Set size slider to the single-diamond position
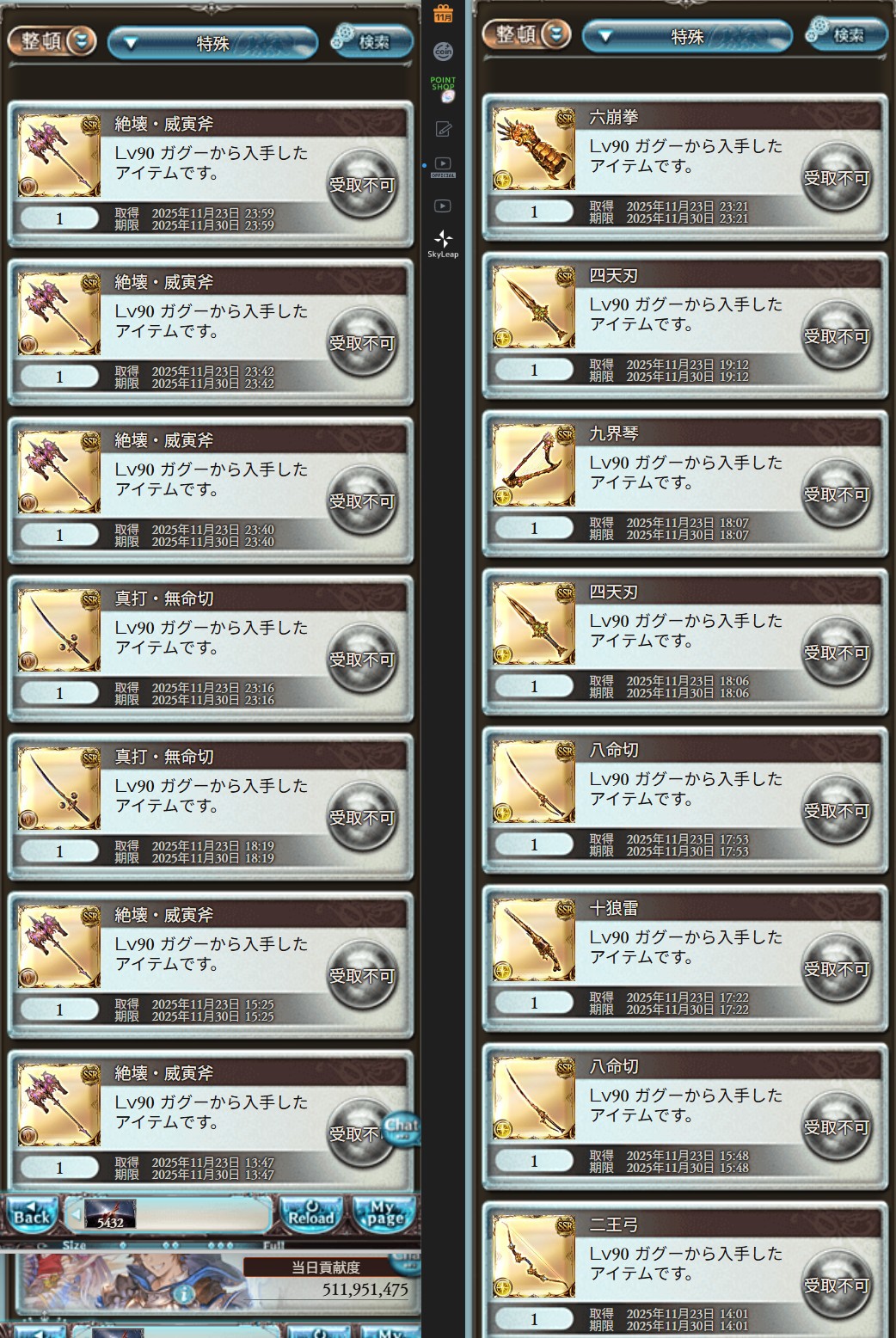 122,1244
